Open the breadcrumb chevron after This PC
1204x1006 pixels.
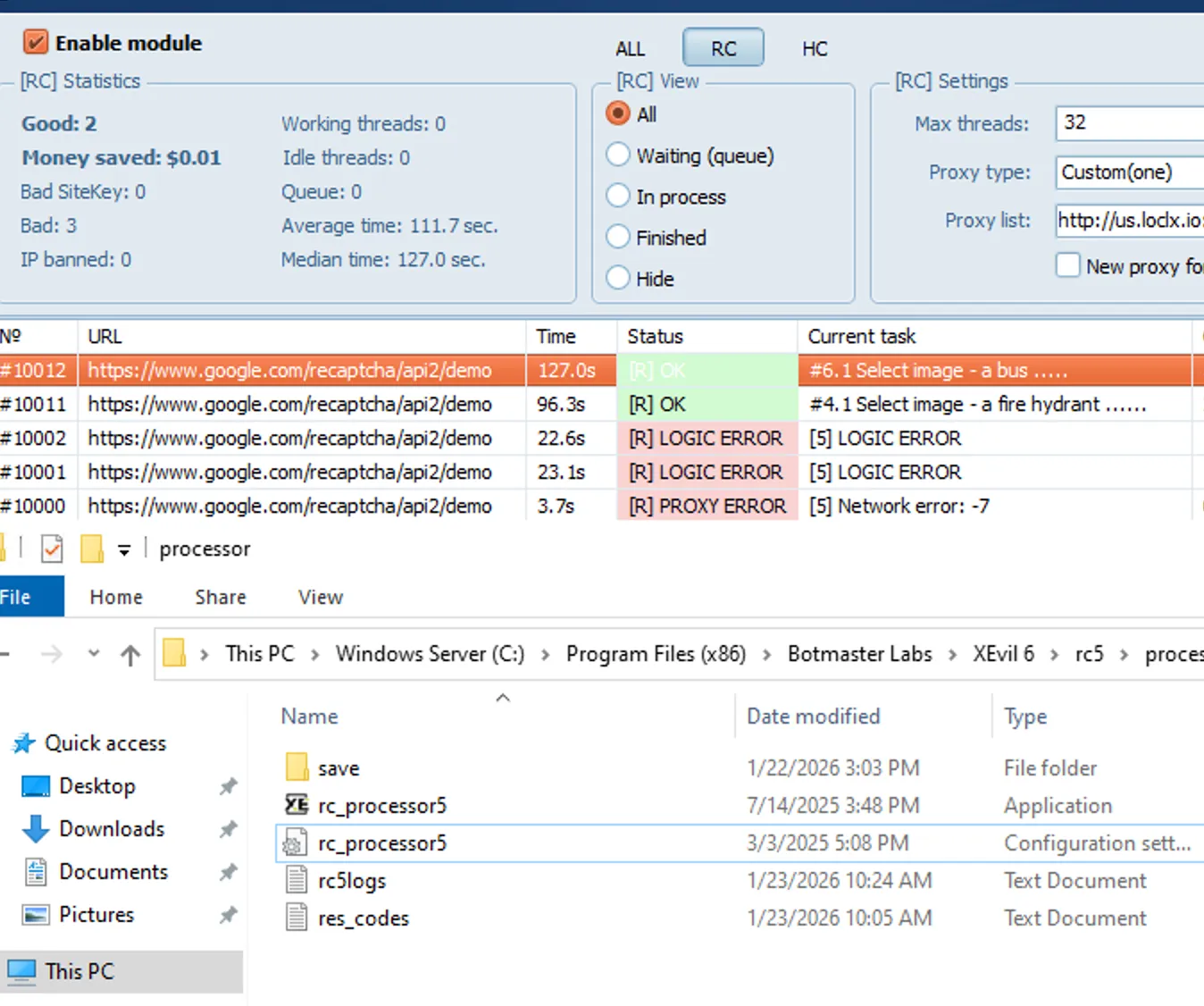tap(314, 653)
